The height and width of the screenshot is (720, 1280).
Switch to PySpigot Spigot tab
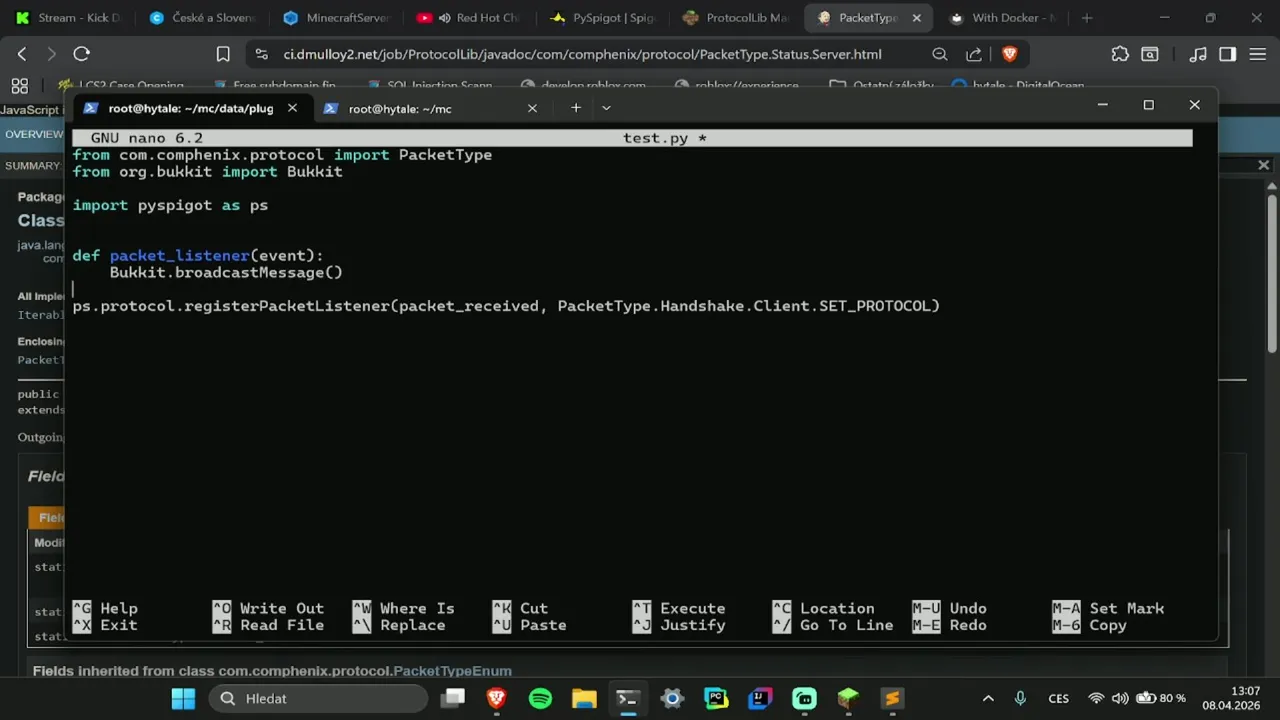click(603, 18)
